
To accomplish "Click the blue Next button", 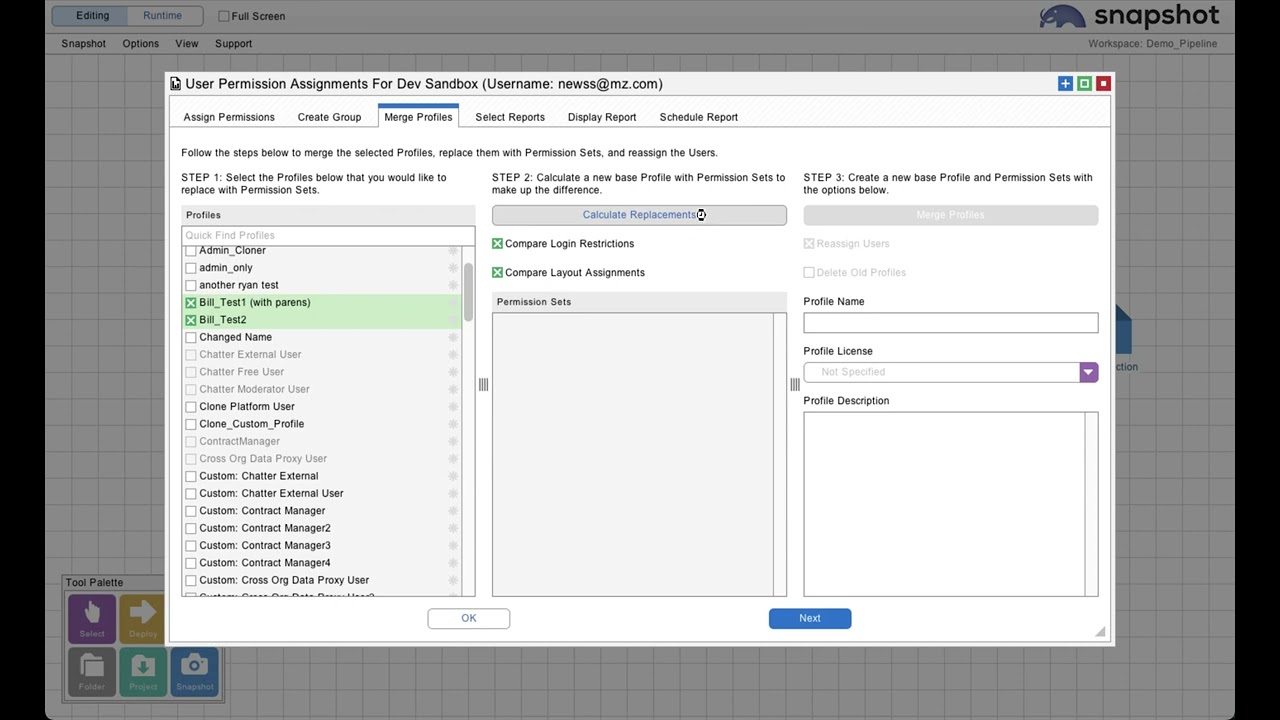I will pyautogui.click(x=810, y=618).
